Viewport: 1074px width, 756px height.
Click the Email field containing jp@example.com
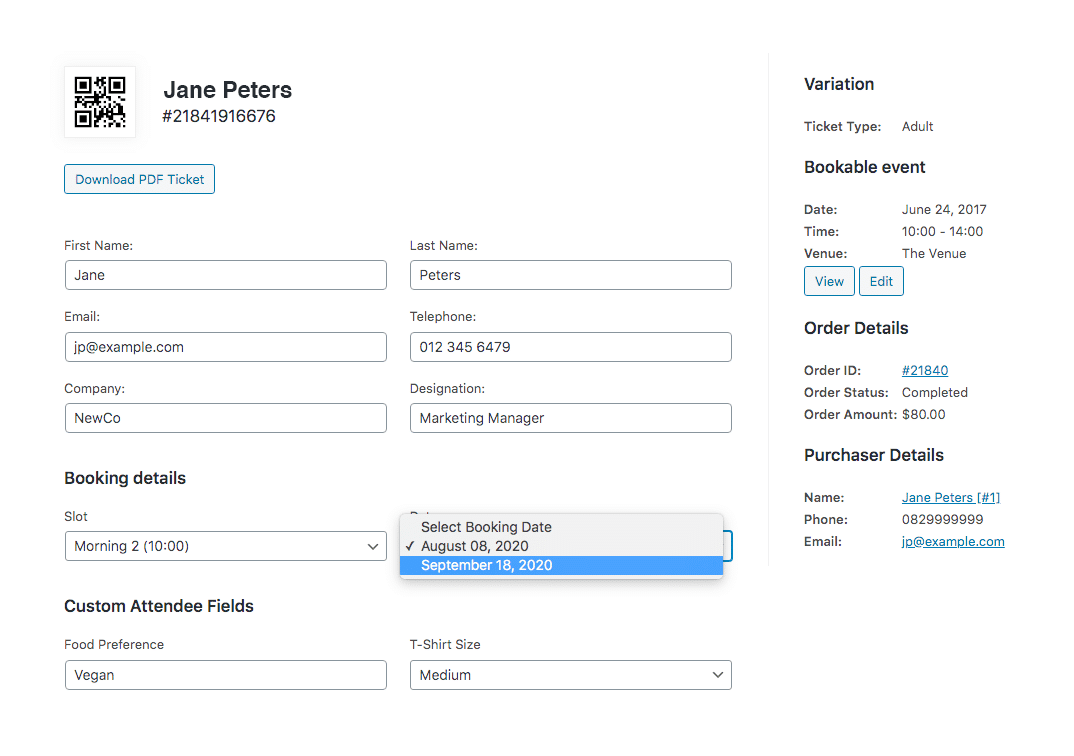(x=225, y=347)
